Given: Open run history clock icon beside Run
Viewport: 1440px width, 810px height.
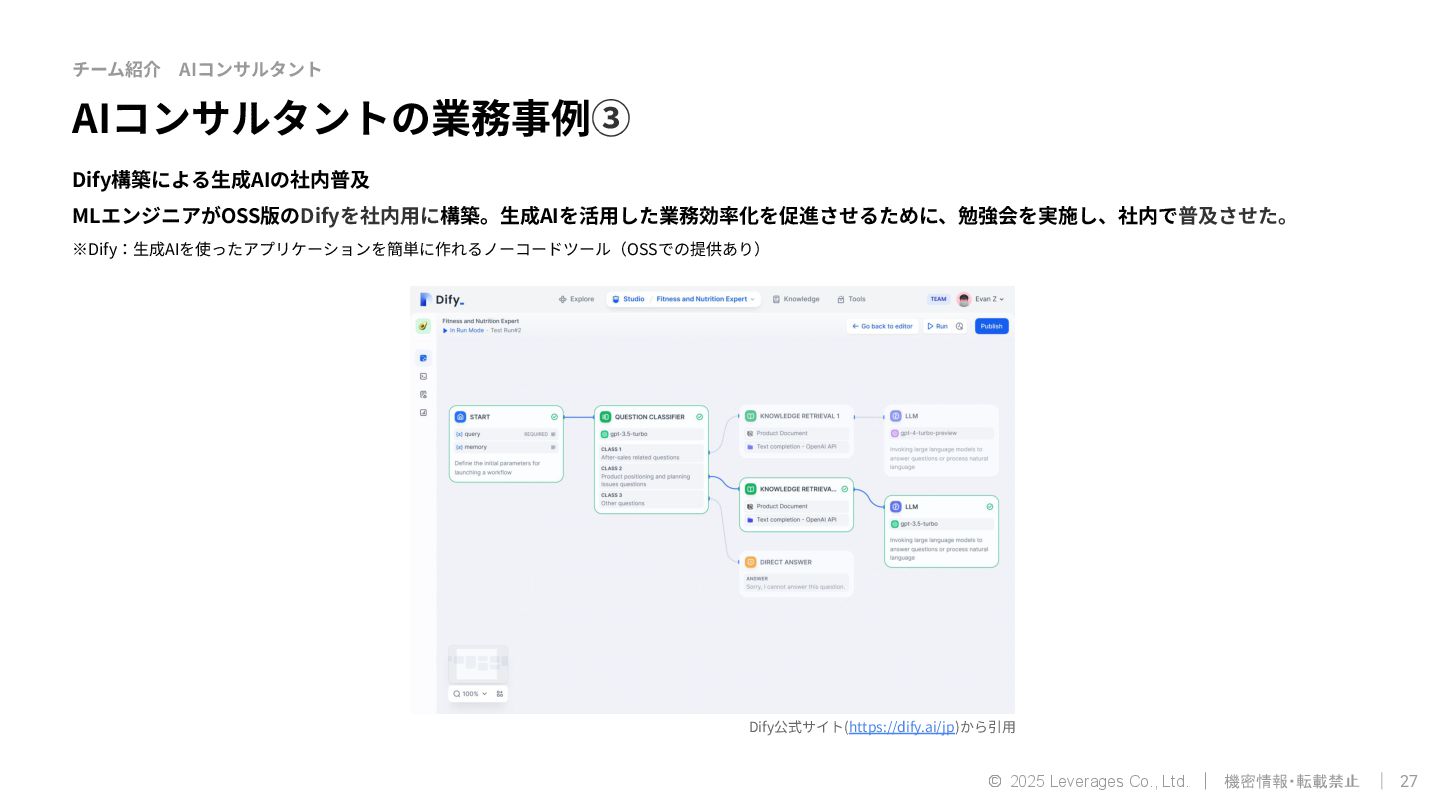Looking at the screenshot, I should click(x=959, y=326).
